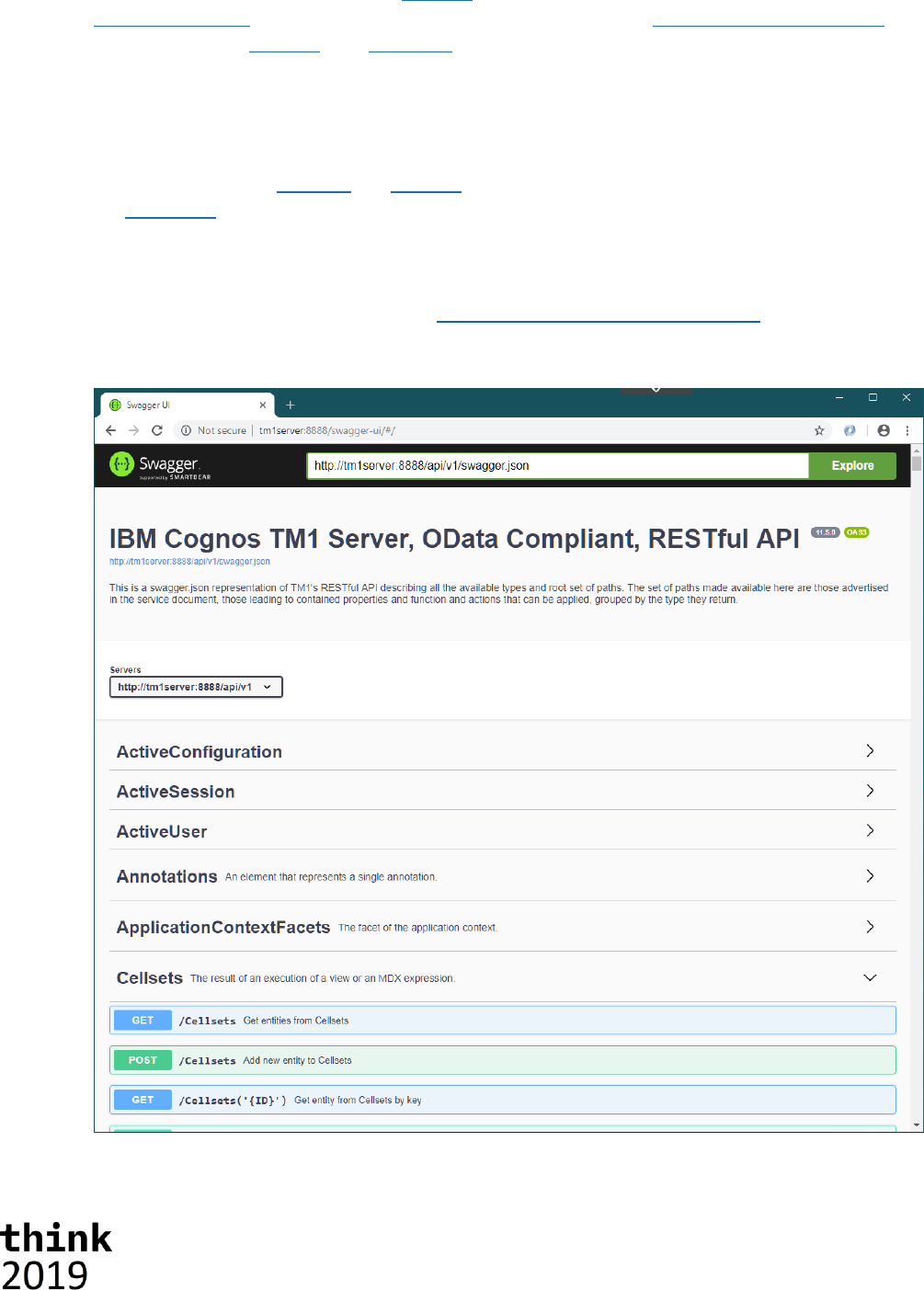
Task: Open POST /Cellsets operation
Action: [x=503, y=1060]
